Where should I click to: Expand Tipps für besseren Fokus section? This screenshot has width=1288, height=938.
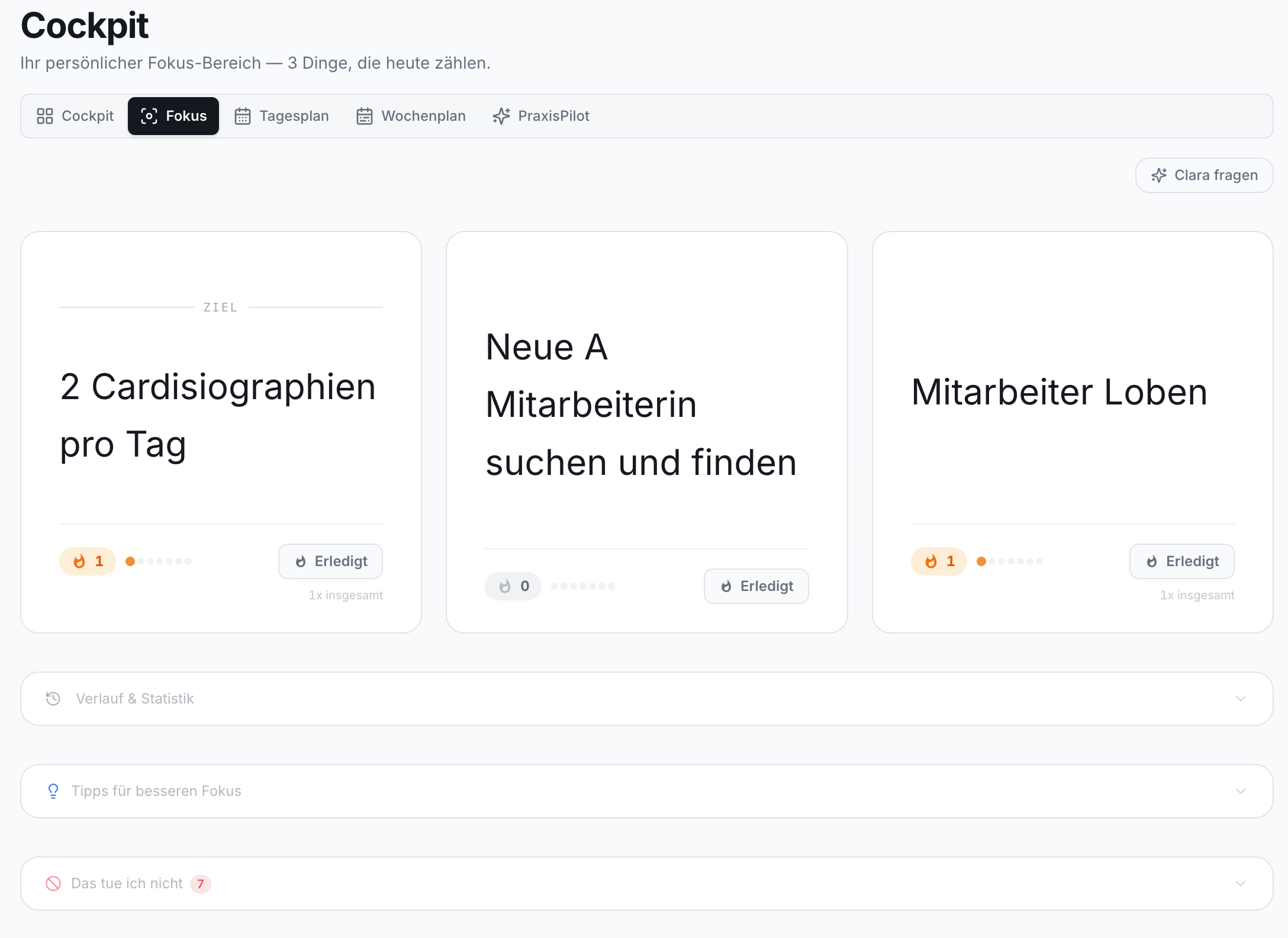tap(647, 791)
